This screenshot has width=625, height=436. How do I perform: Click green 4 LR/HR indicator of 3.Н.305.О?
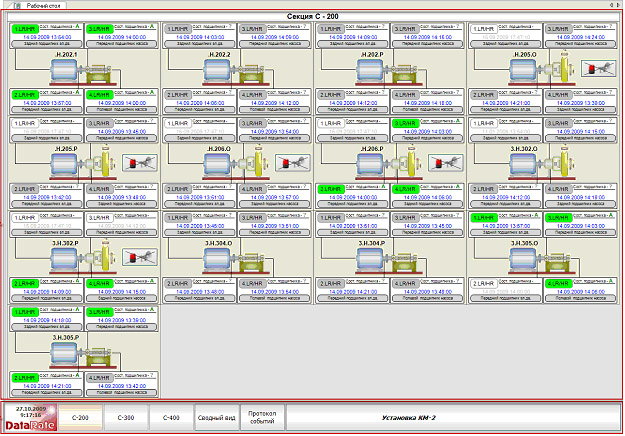tap(558, 284)
